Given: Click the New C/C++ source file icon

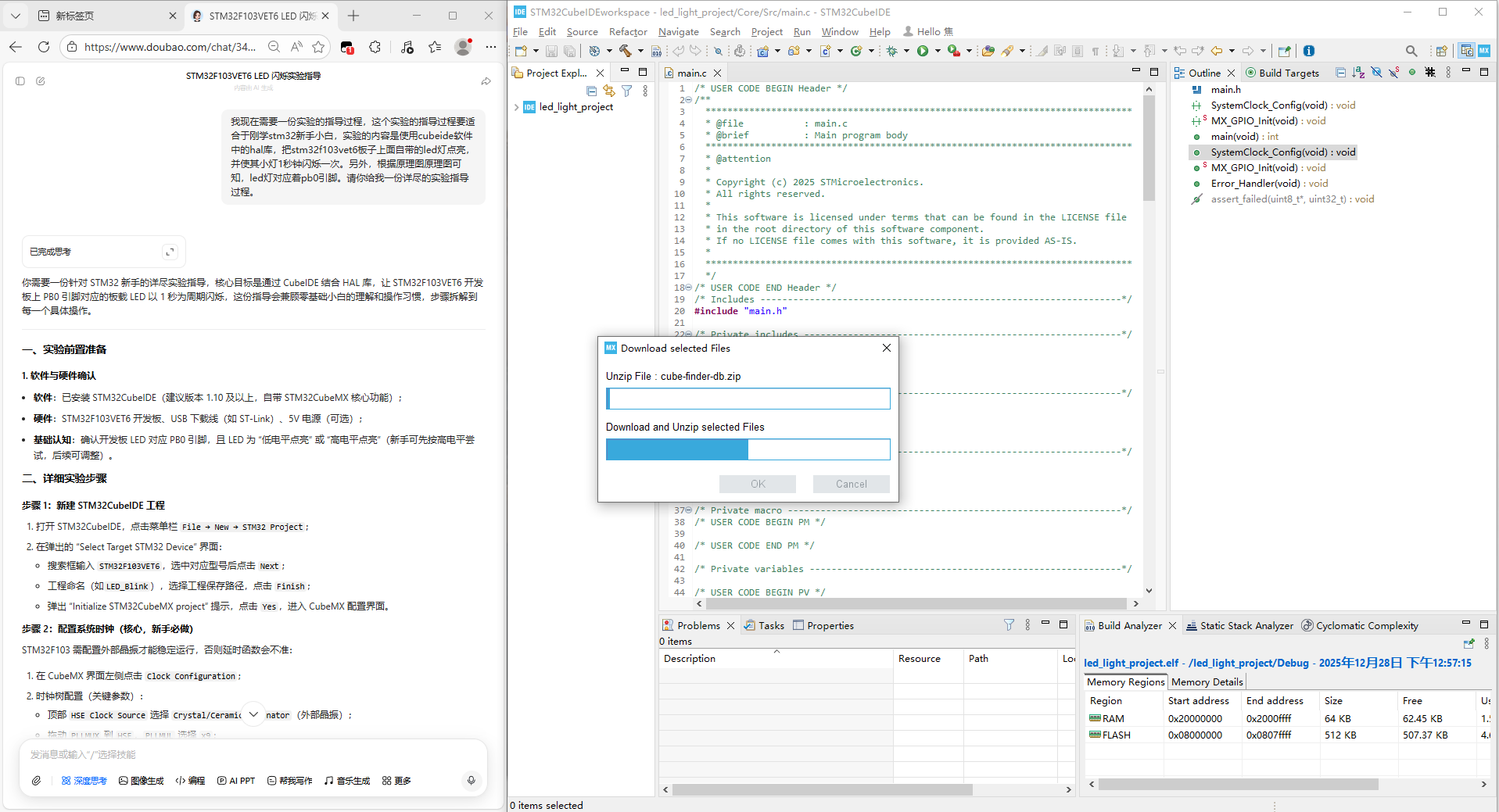Looking at the screenshot, I should [825, 51].
